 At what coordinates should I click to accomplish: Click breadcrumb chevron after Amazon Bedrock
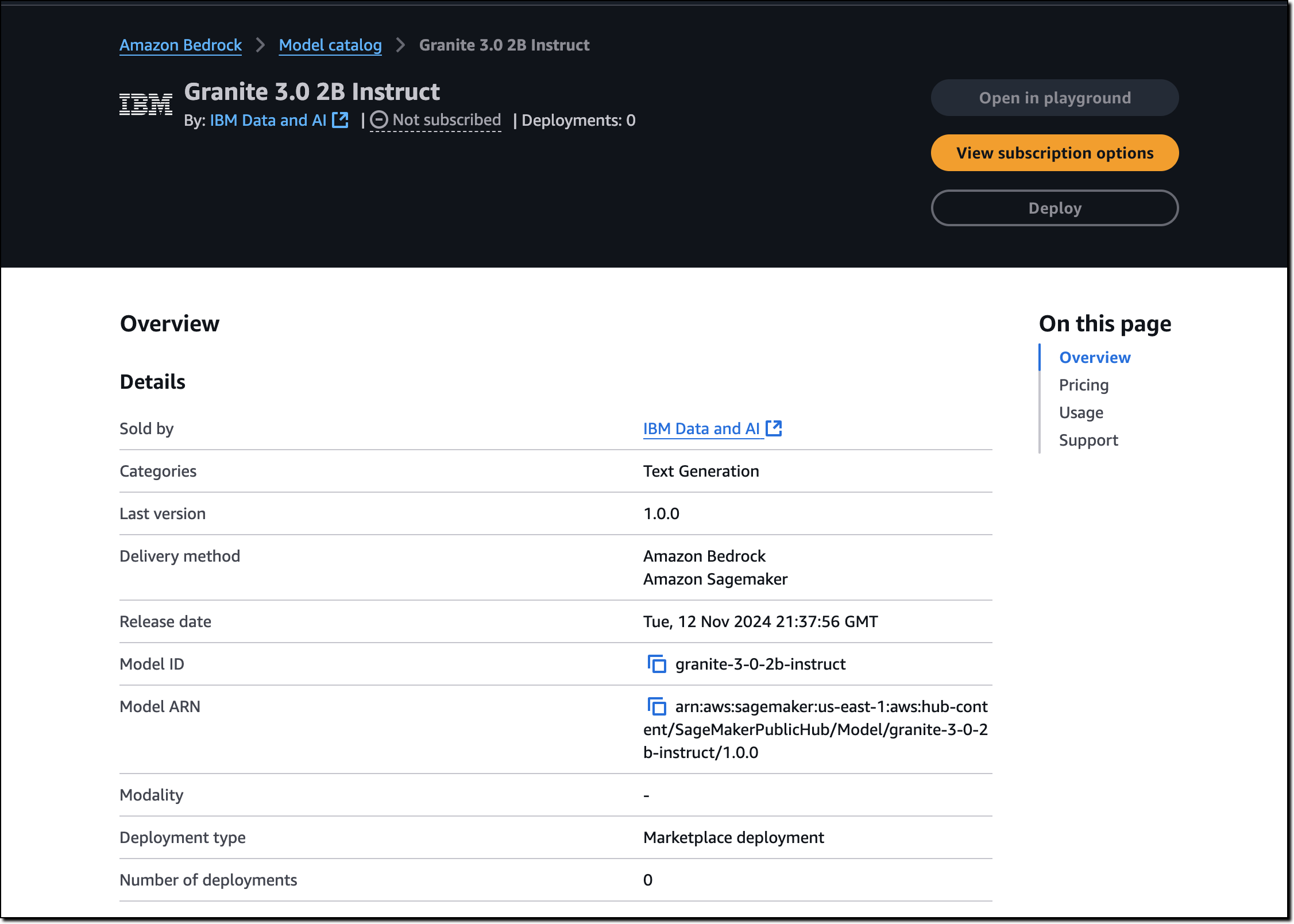[260, 45]
